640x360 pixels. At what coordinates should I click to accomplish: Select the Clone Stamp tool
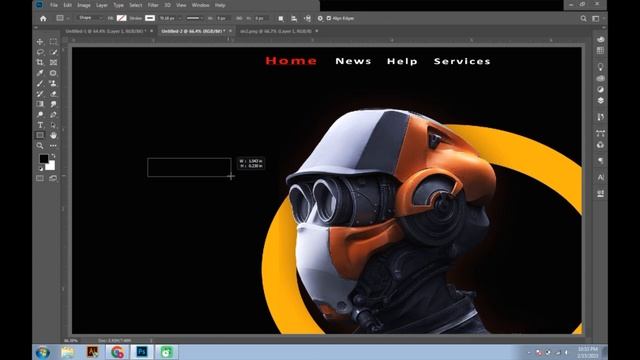[53, 83]
